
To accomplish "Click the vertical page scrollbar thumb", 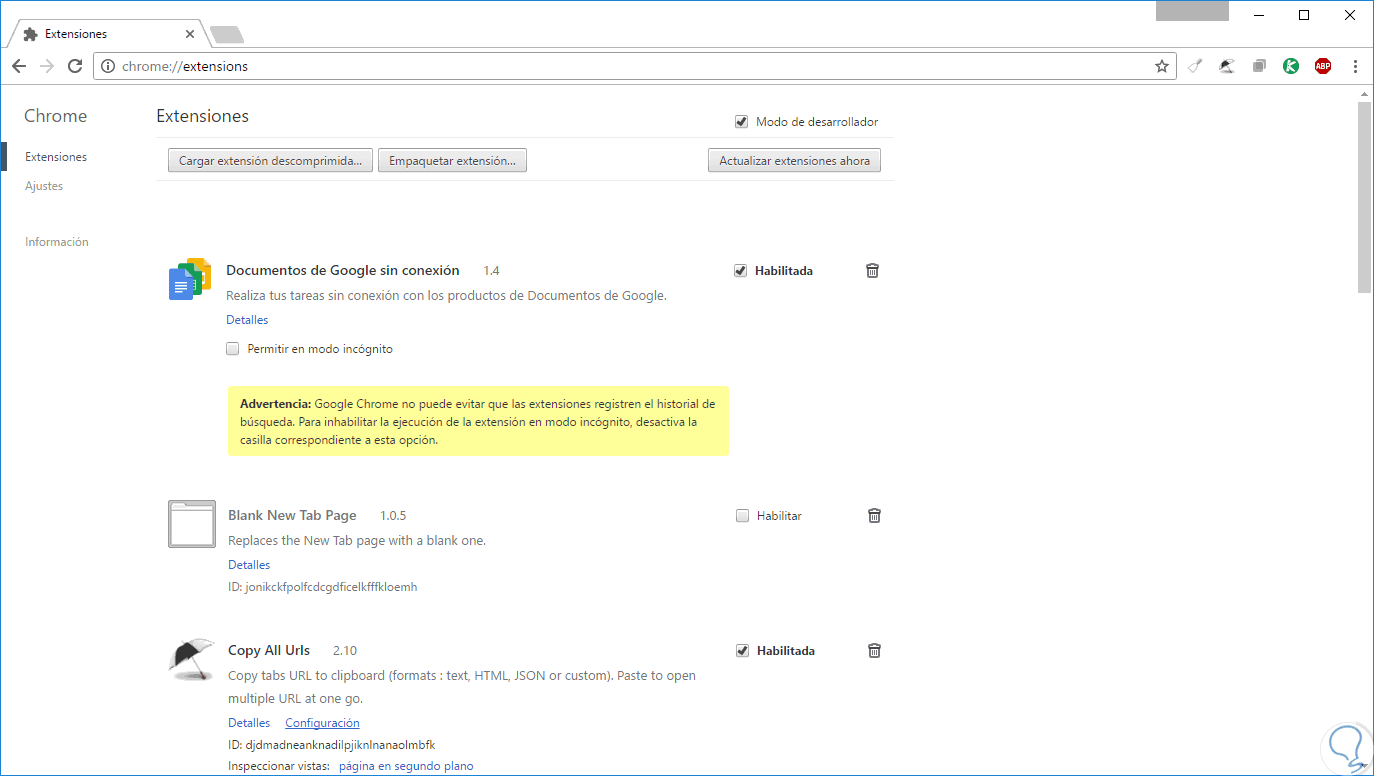I will [1364, 196].
